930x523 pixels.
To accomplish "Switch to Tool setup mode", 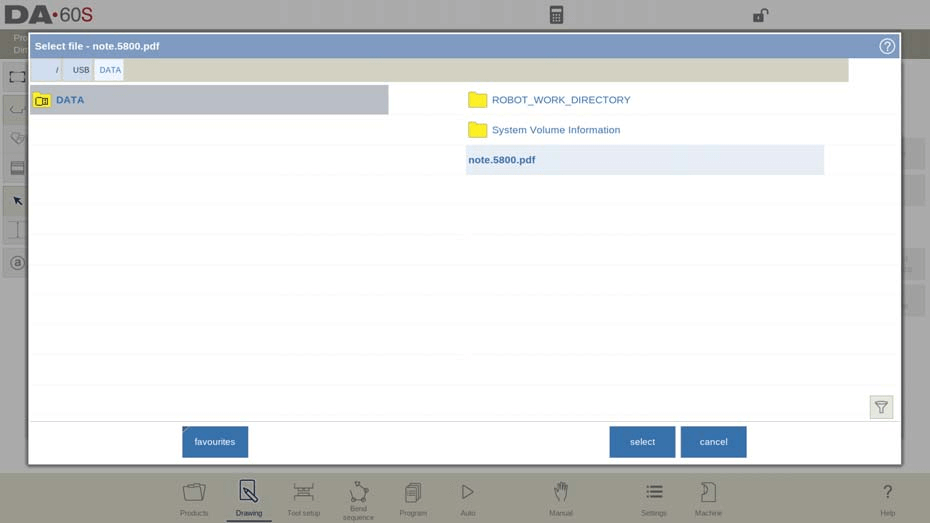I will 303,498.
